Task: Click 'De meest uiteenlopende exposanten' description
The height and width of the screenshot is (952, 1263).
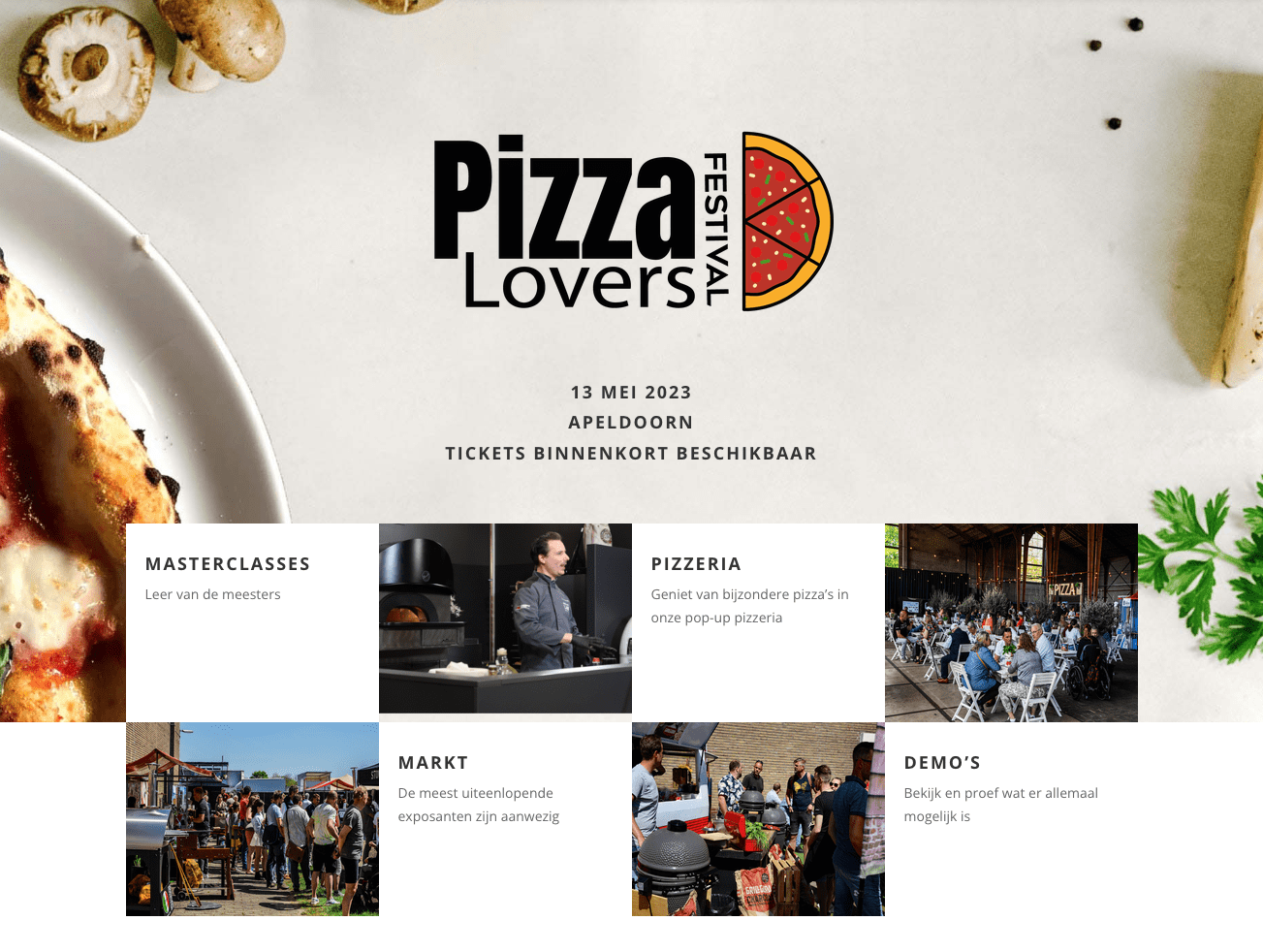Action: tap(479, 805)
